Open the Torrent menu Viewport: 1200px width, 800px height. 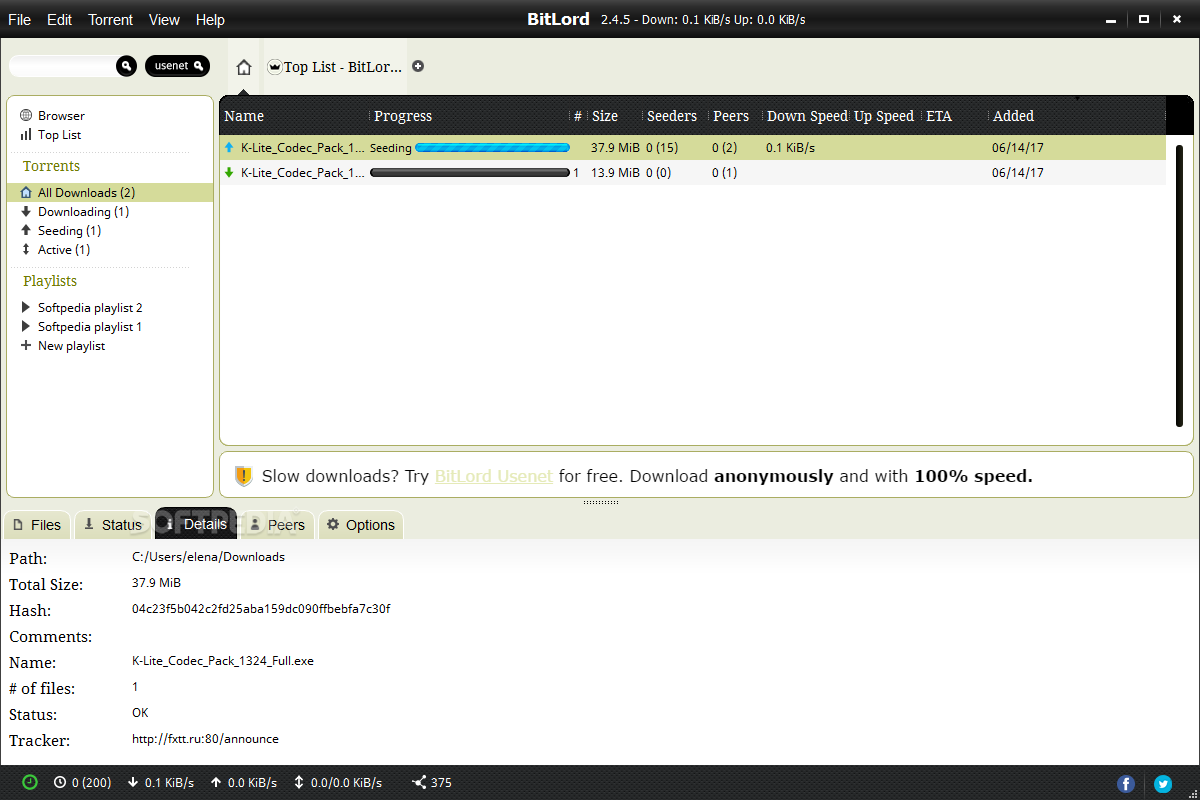pos(110,19)
